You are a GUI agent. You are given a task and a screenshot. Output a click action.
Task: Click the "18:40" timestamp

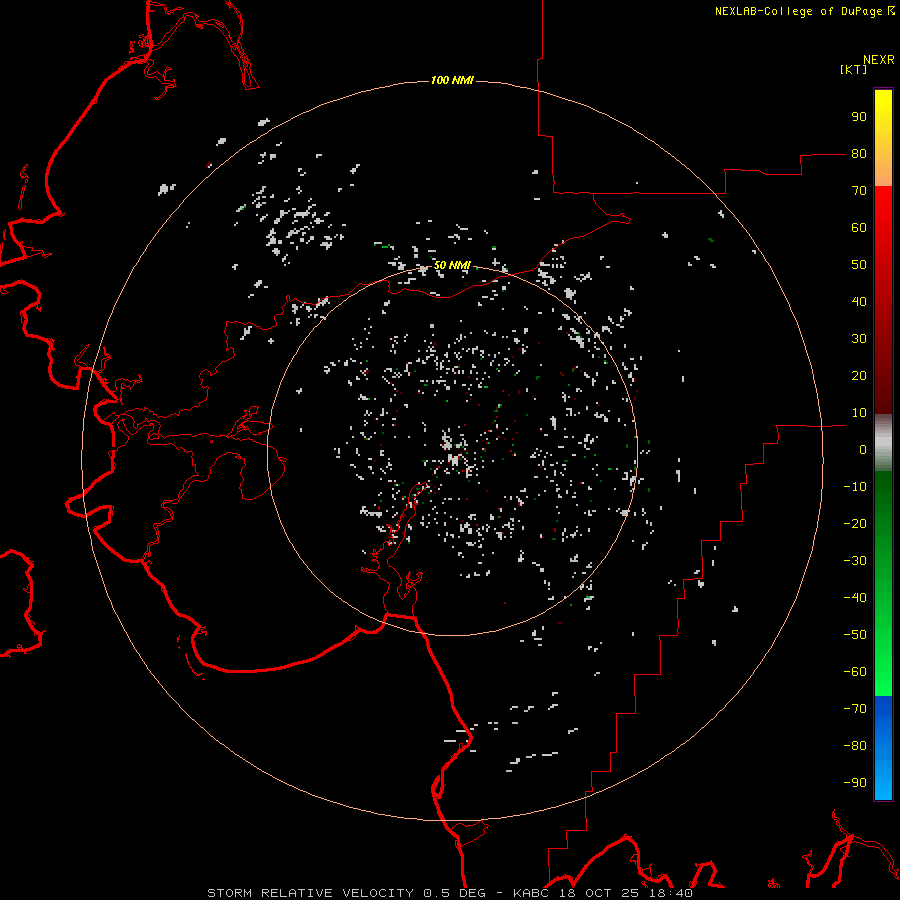coord(671,893)
